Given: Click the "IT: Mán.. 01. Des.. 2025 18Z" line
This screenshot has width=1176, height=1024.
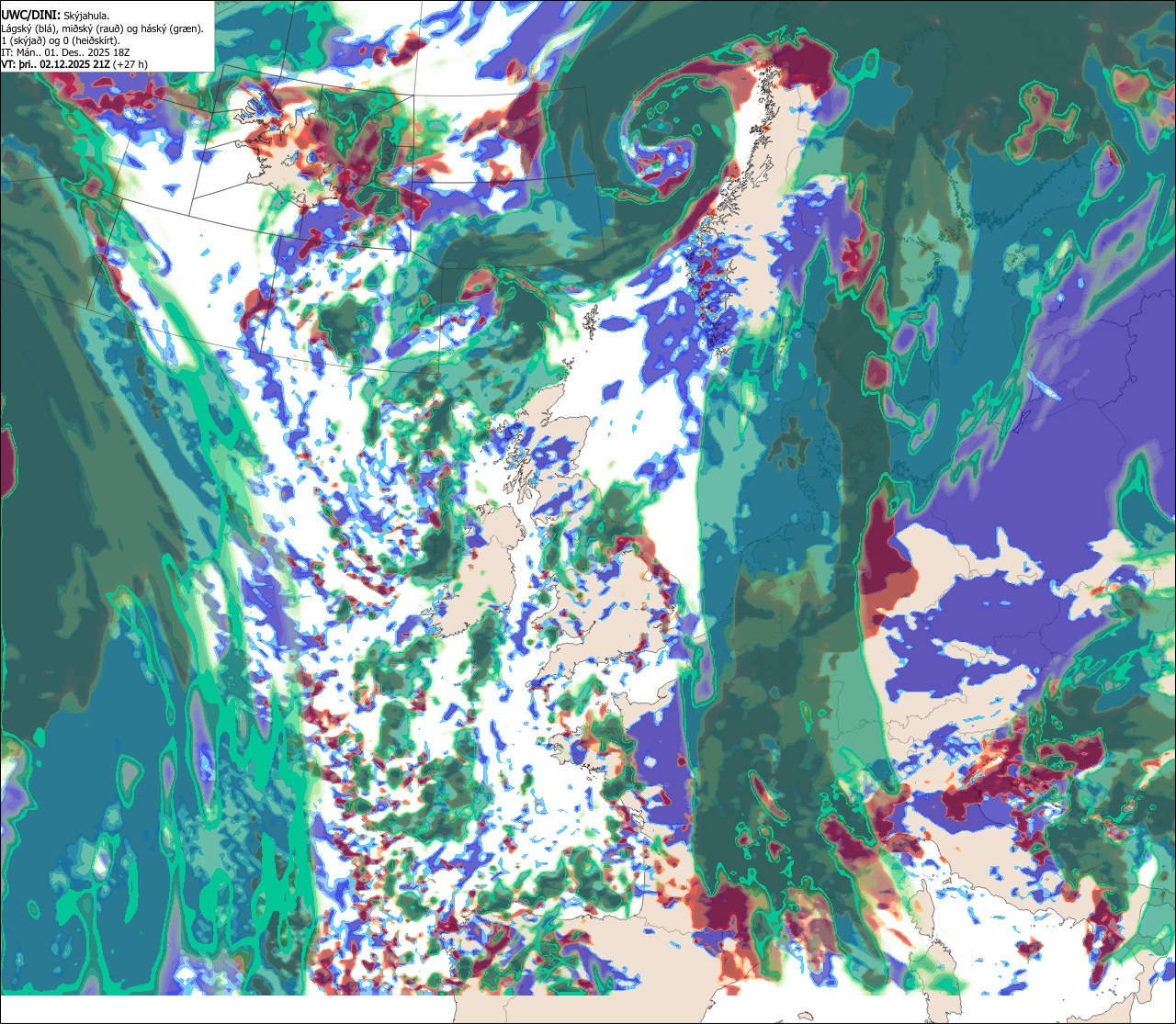Looking at the screenshot, I should [66, 52].
